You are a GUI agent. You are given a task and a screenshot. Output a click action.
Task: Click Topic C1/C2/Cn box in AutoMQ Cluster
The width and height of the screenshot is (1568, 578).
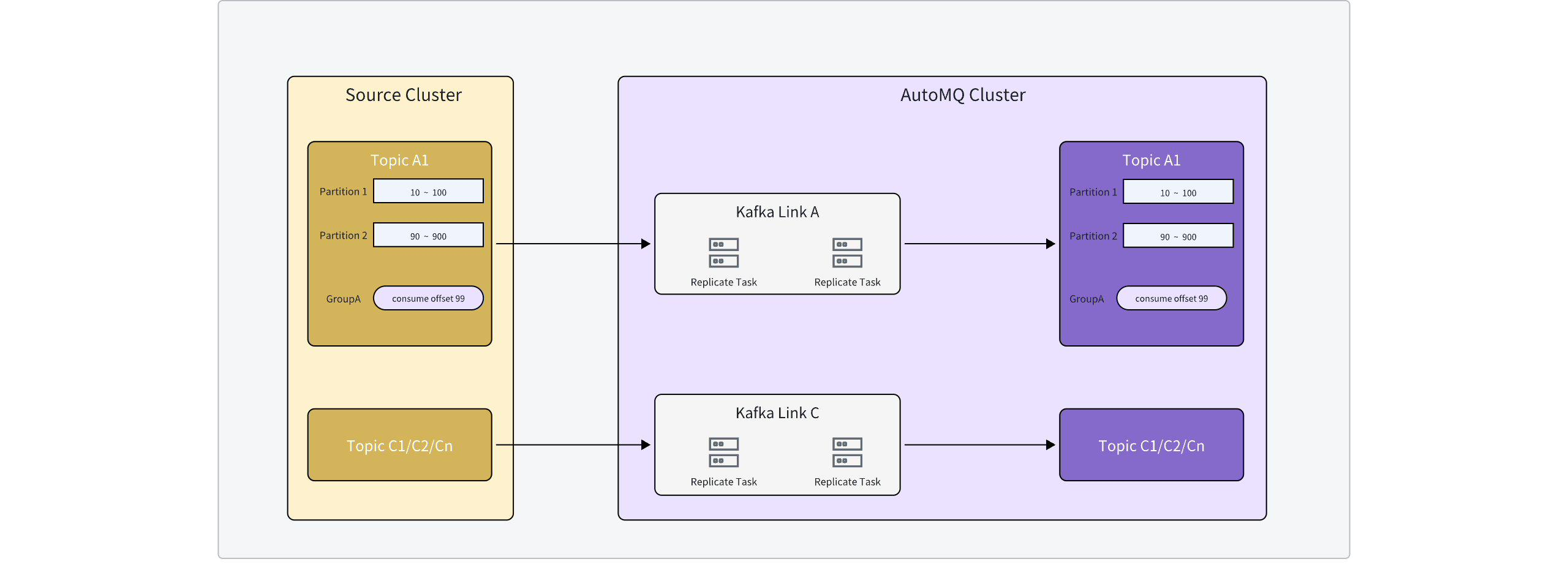pos(1151,445)
